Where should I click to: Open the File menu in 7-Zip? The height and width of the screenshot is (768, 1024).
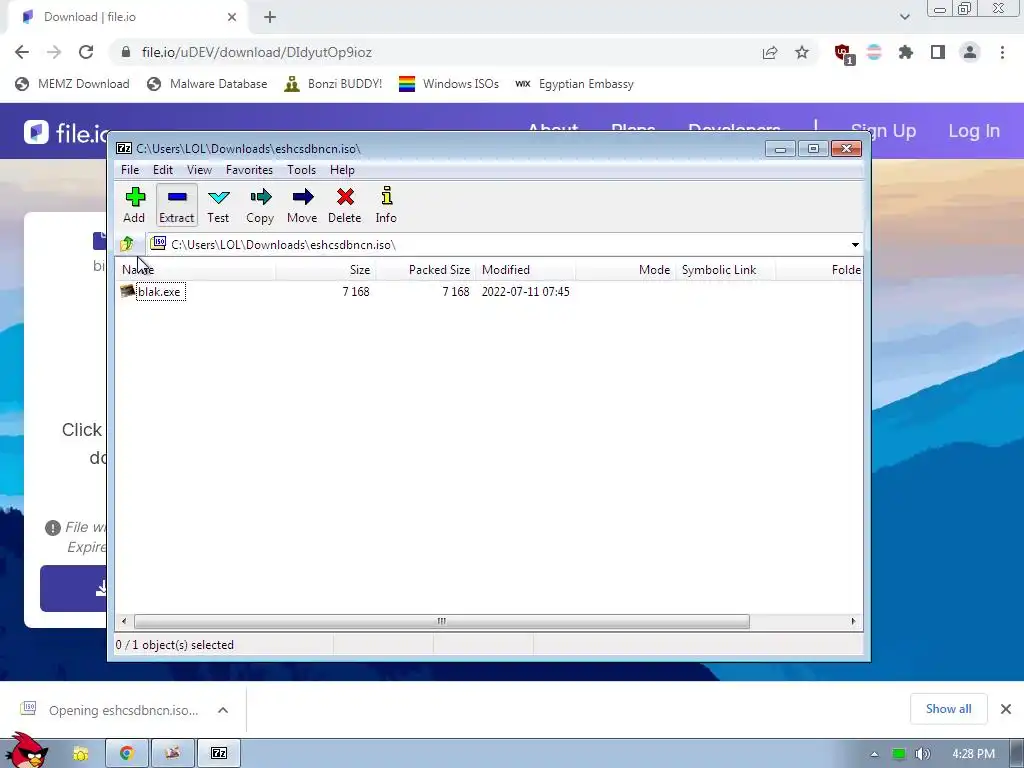click(x=130, y=170)
